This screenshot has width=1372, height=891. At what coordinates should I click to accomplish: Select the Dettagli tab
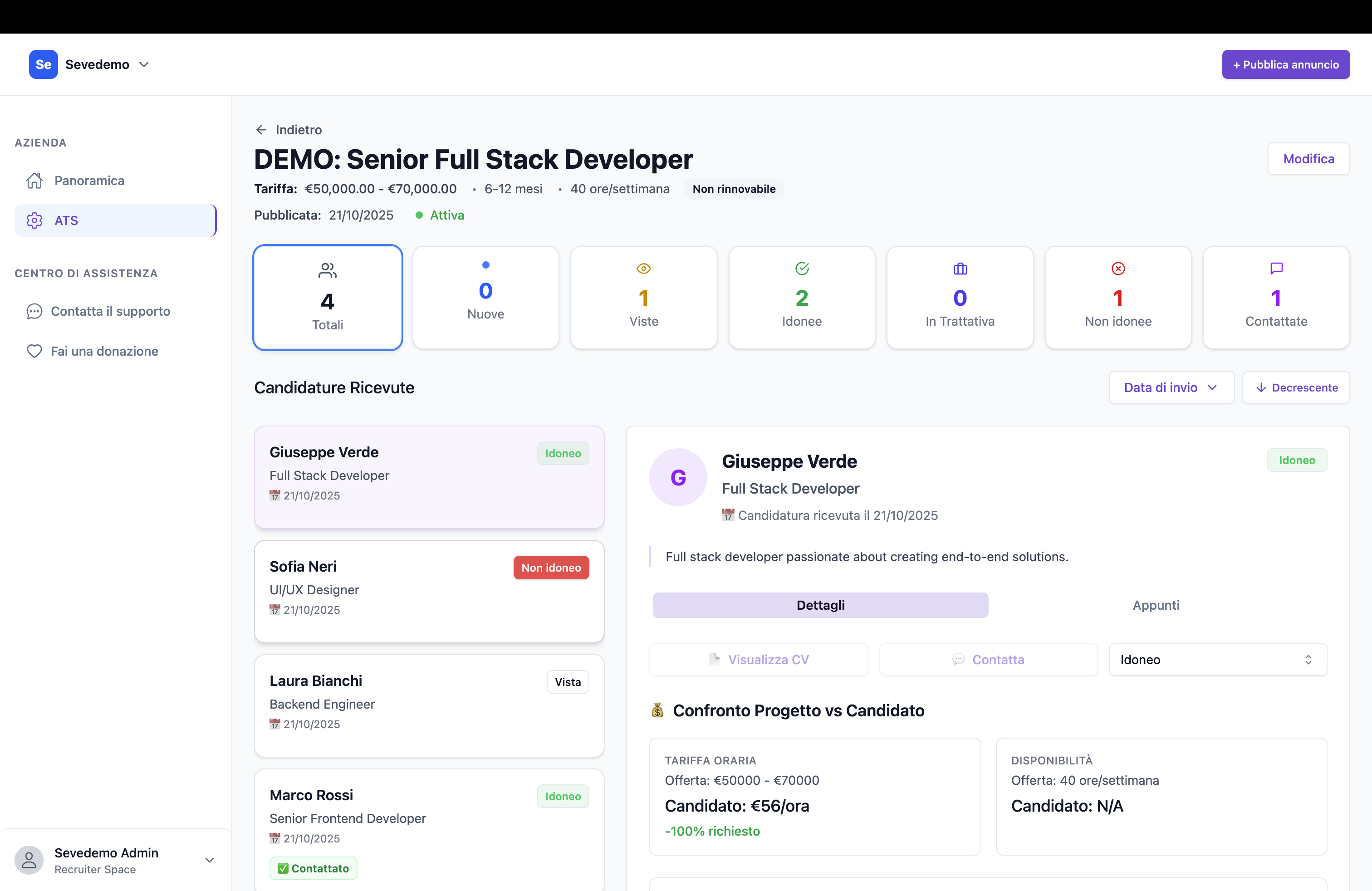(x=820, y=605)
